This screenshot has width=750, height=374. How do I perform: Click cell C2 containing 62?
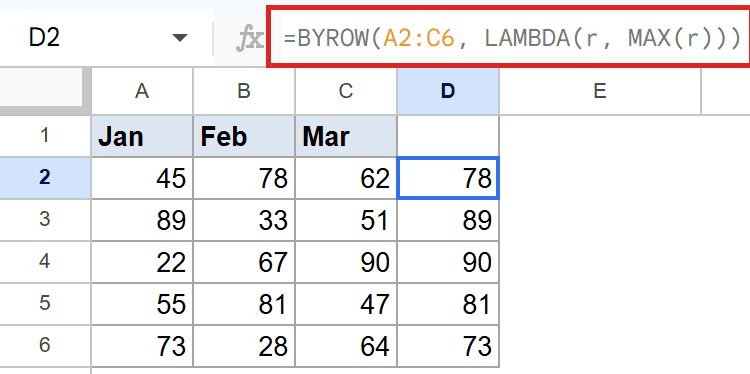pos(346,178)
